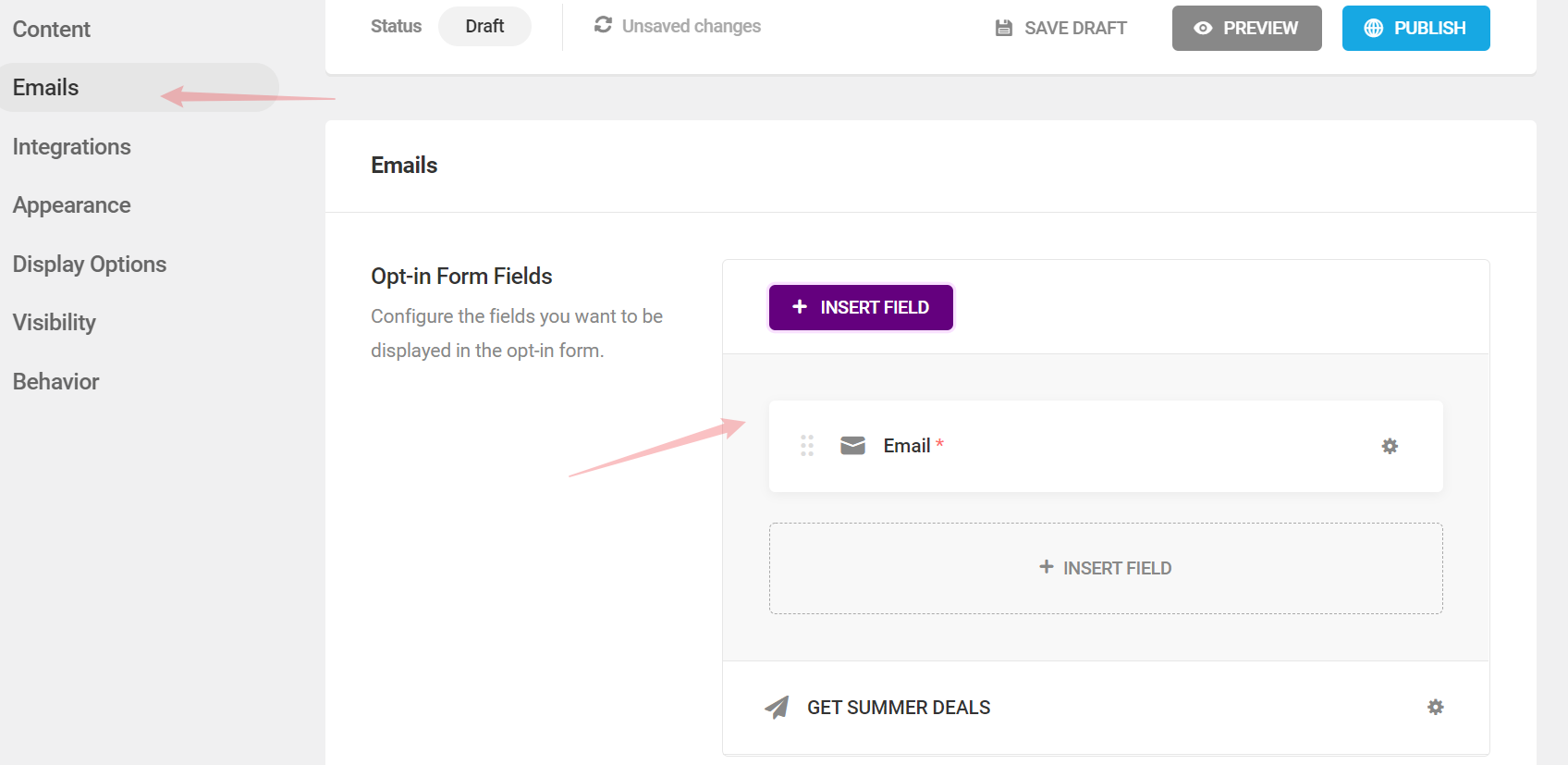Click the paper plane submit icon
The width and height of the screenshot is (1568, 765).
point(777,708)
